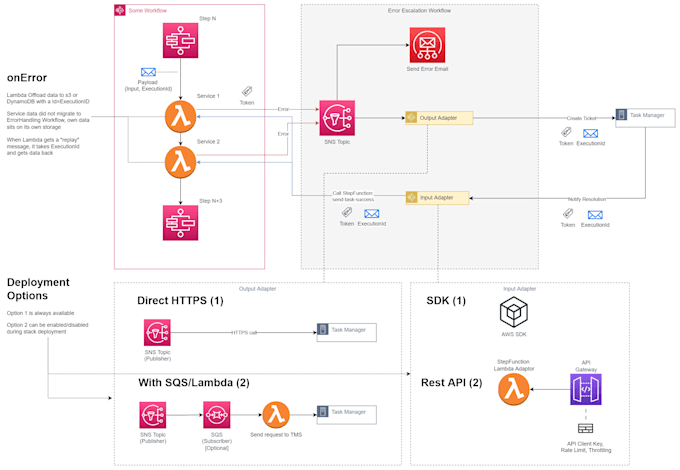The image size is (680, 470).
Task: Select the With SQS/Lambda (2) heading
Action: [x=194, y=383]
